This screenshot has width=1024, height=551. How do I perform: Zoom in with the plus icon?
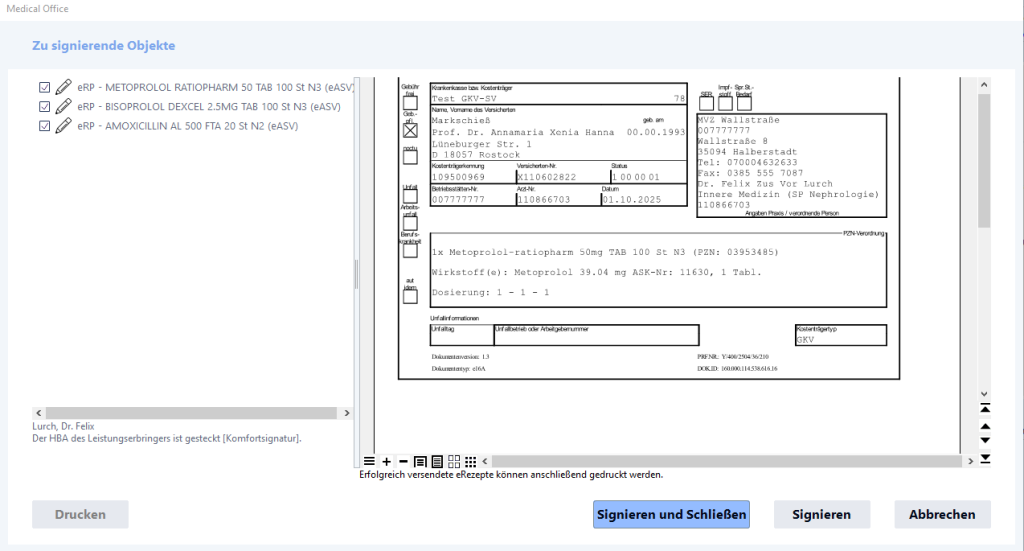(x=387, y=461)
